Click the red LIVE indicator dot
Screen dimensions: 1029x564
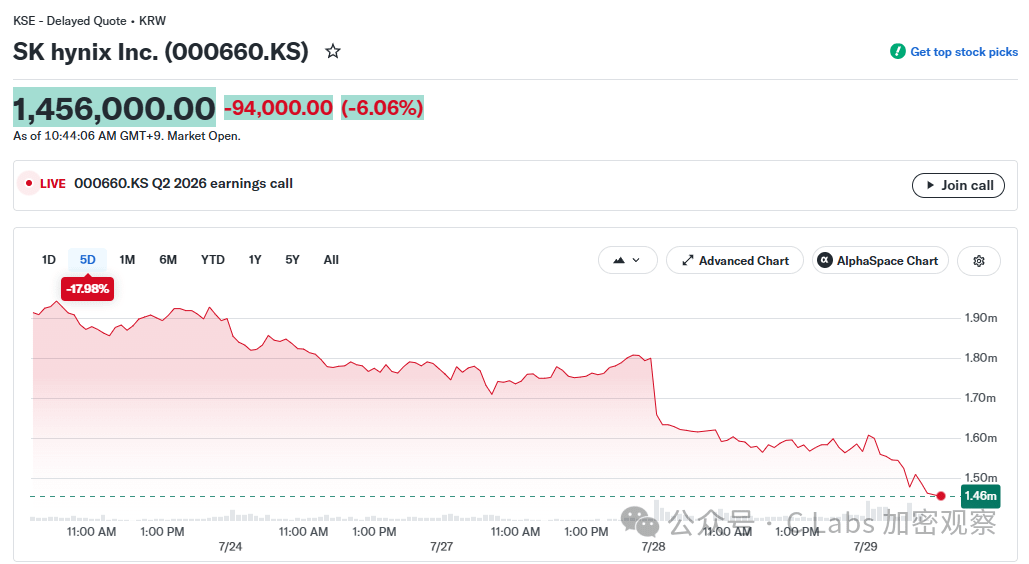coord(29,183)
